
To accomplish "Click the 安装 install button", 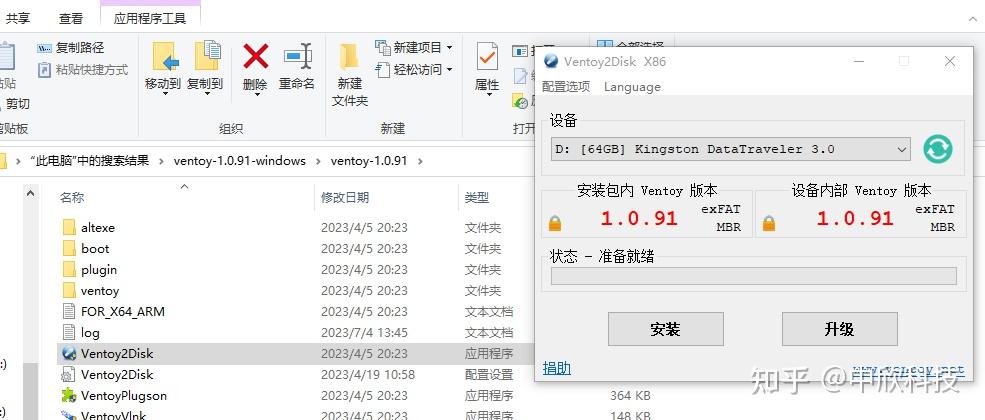I will (665, 329).
